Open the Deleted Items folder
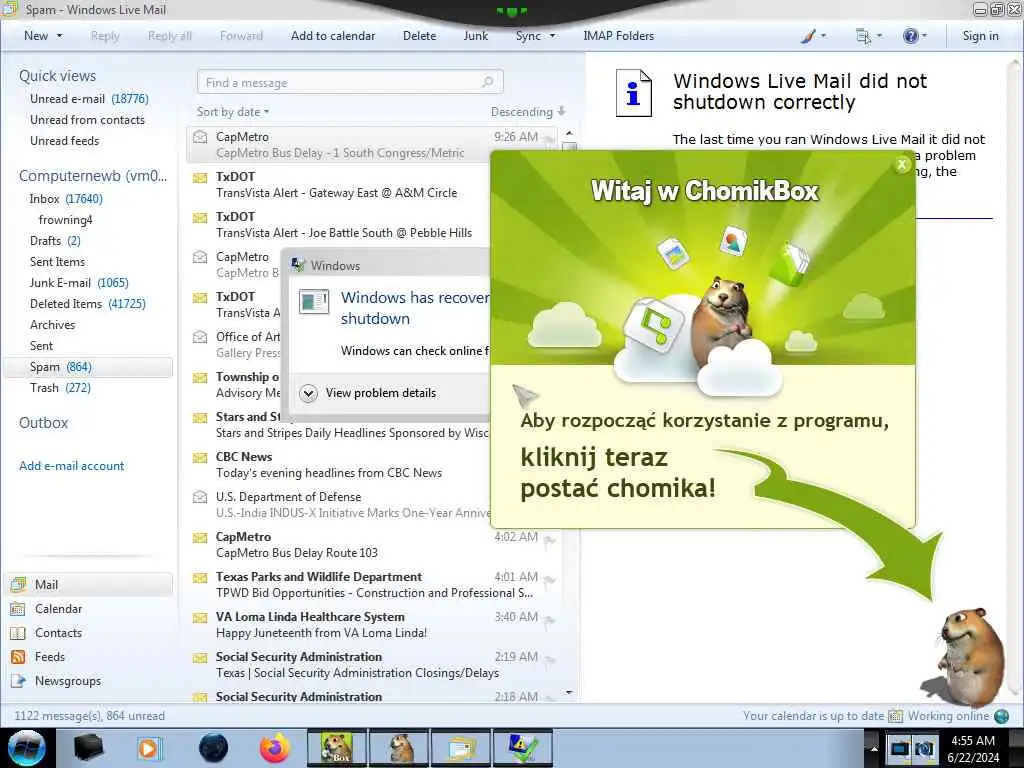Screen dimensions: 1024x768 tap(88, 304)
